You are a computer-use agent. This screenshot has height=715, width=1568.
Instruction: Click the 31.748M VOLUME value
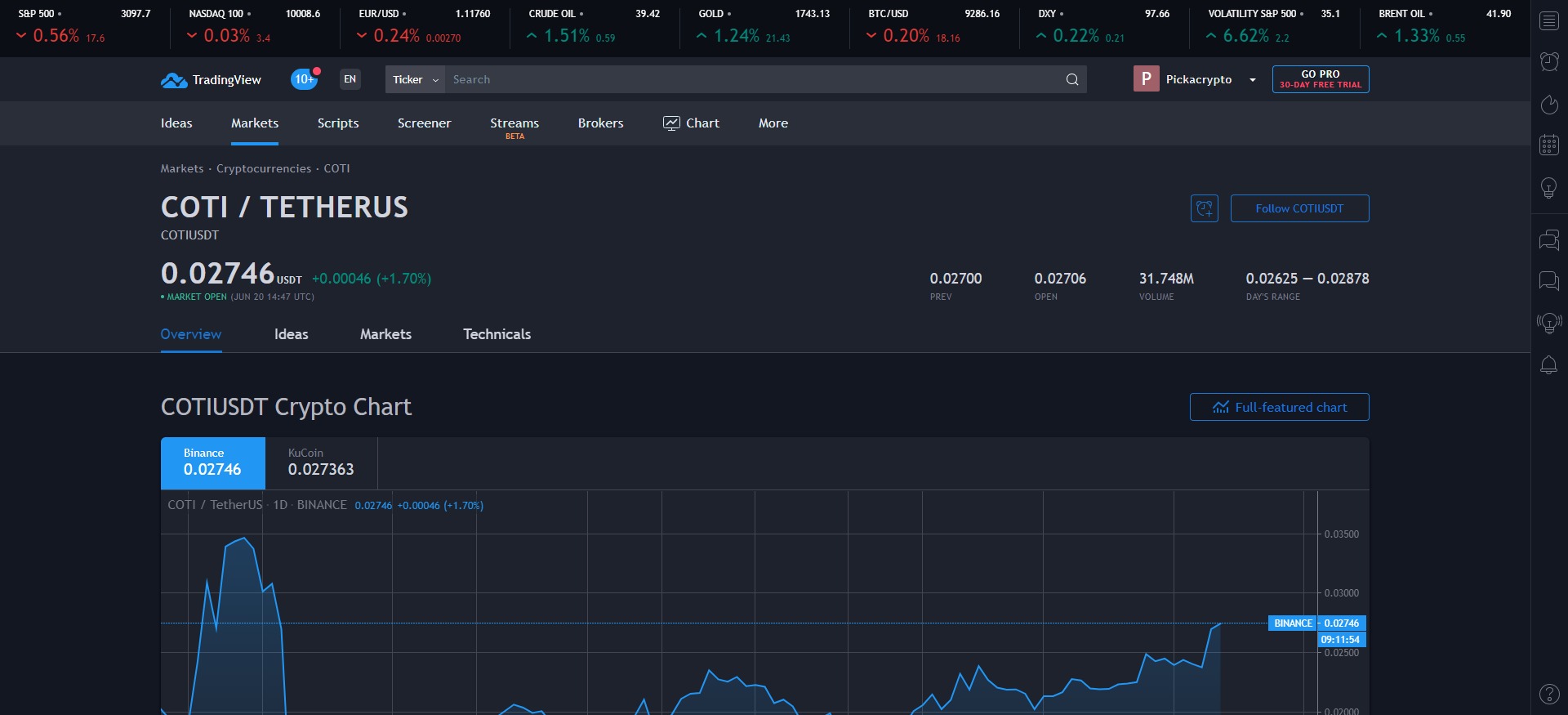(x=1166, y=279)
